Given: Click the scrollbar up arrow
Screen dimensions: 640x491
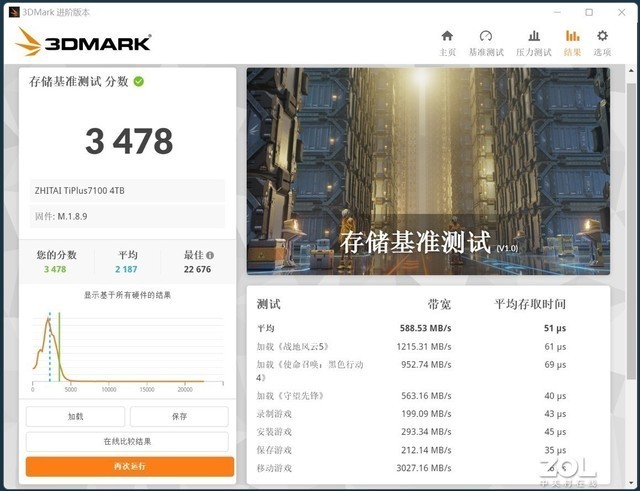Looking at the screenshot, I should pyautogui.click(x=631, y=71).
